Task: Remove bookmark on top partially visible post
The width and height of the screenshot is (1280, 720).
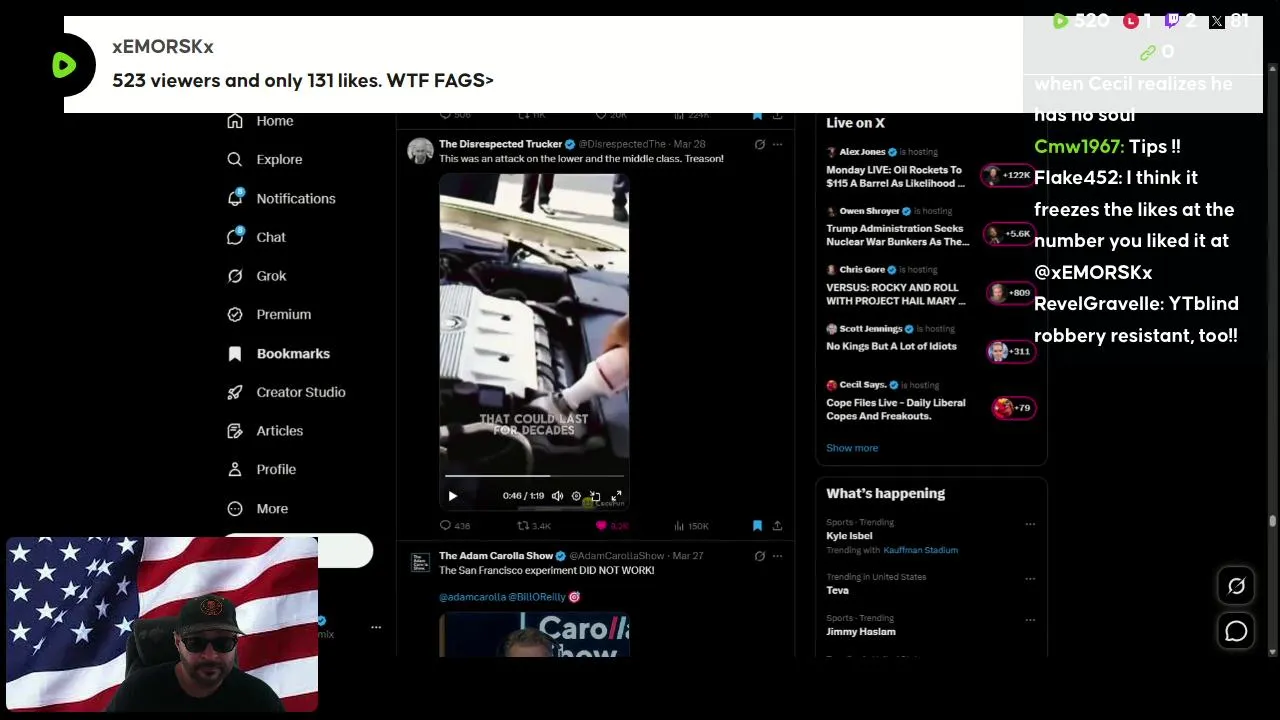Action: tap(757, 115)
